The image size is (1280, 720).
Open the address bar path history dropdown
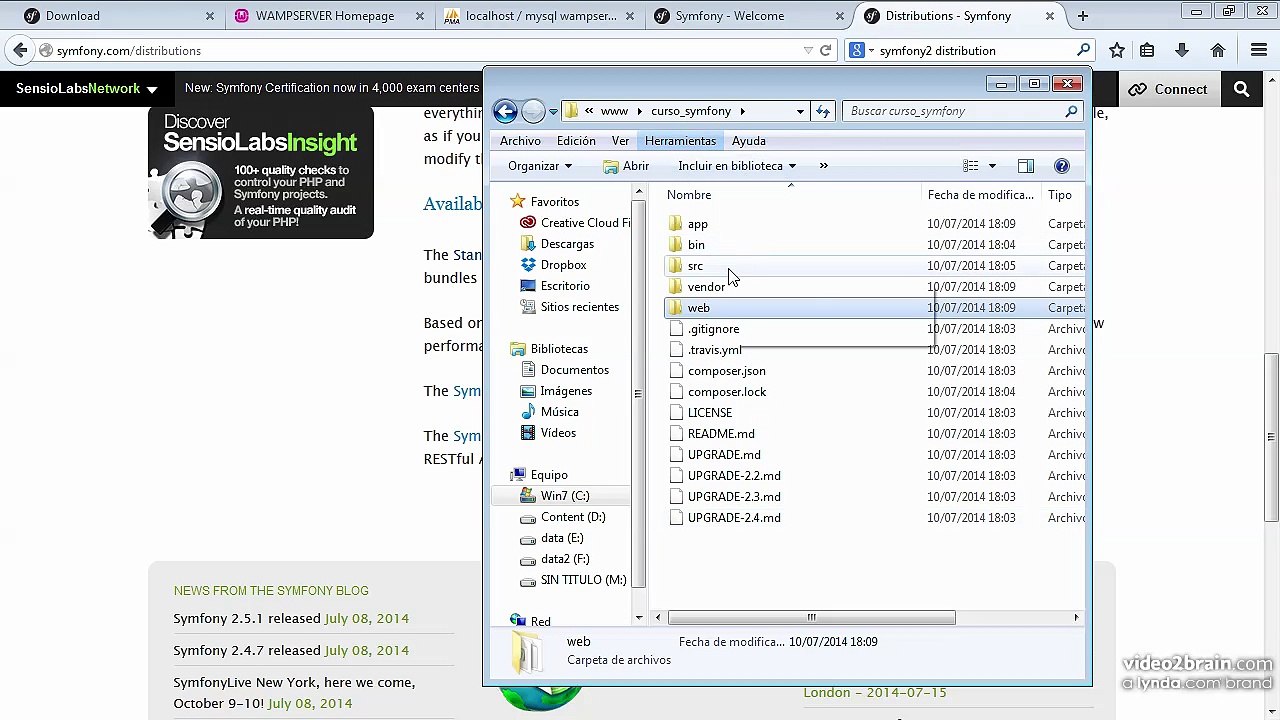point(800,111)
